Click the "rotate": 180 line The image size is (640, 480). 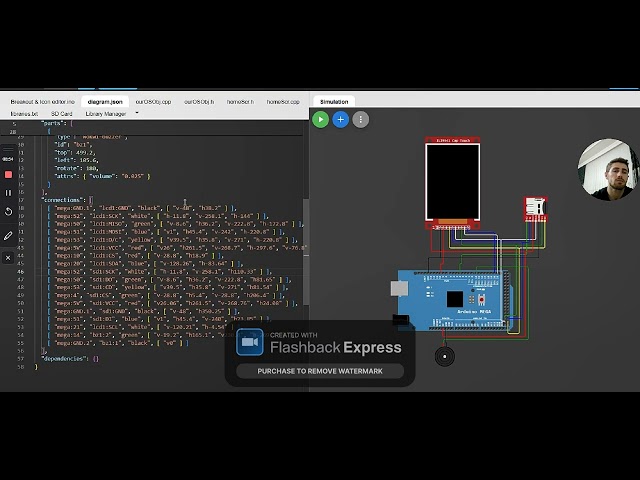pyautogui.click(x=76, y=168)
